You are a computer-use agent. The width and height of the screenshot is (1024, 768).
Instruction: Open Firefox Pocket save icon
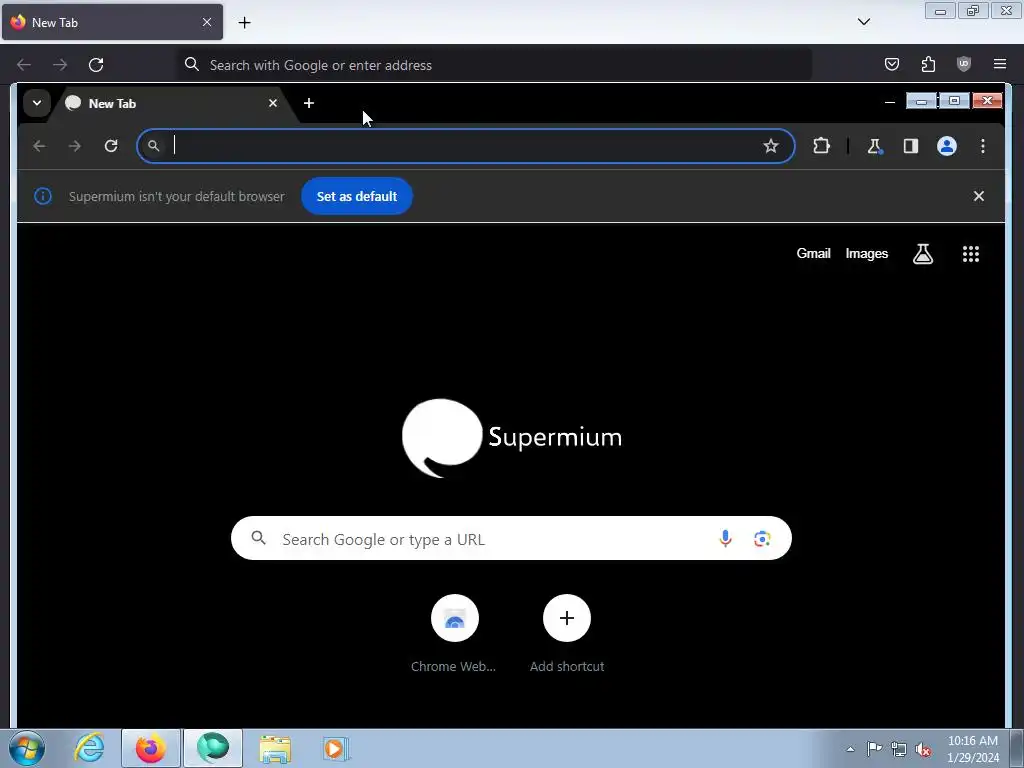pos(891,64)
